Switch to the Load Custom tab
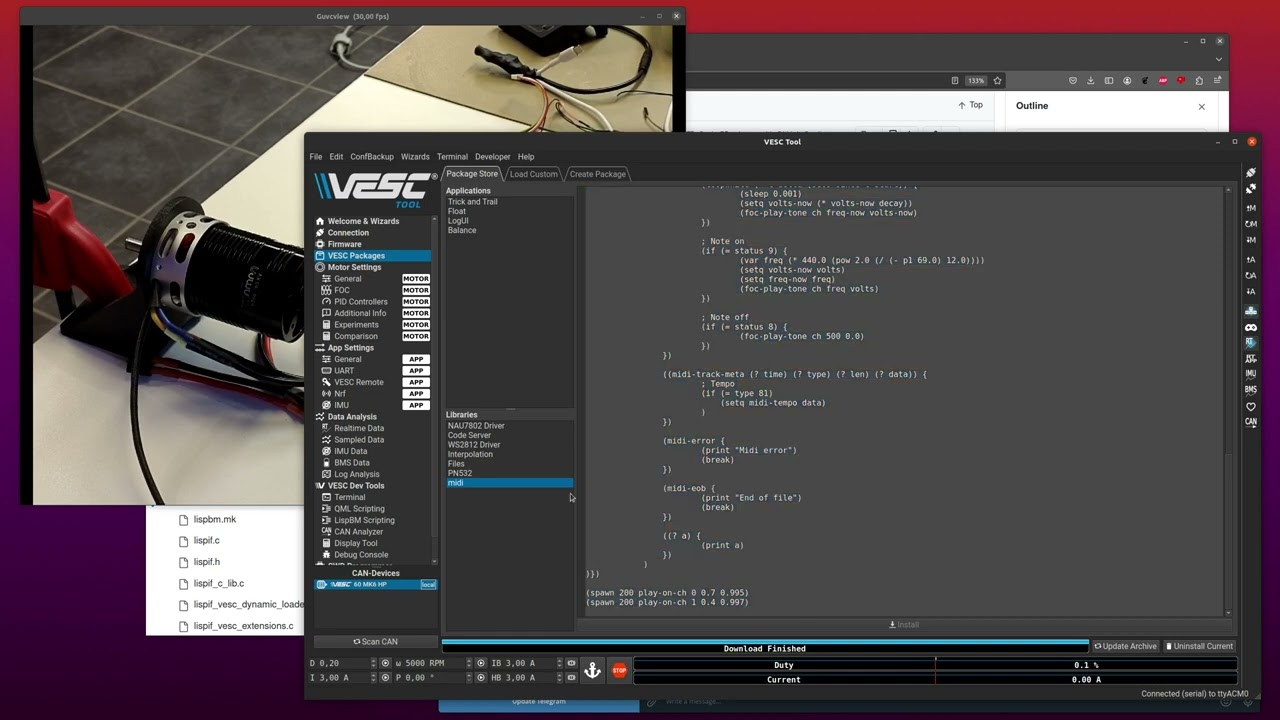Viewport: 1280px width, 720px height. pos(533,174)
